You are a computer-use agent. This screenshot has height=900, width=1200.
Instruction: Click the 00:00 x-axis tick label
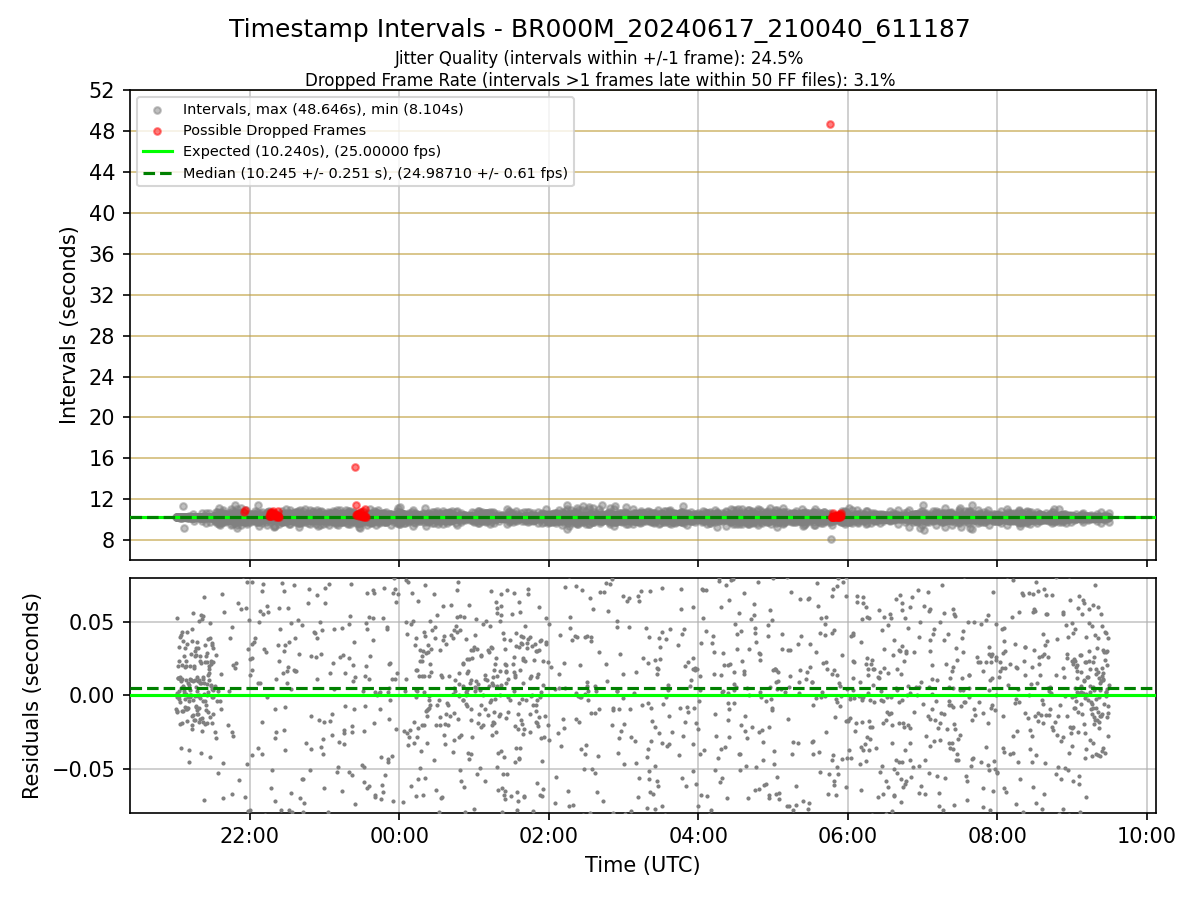point(399,834)
